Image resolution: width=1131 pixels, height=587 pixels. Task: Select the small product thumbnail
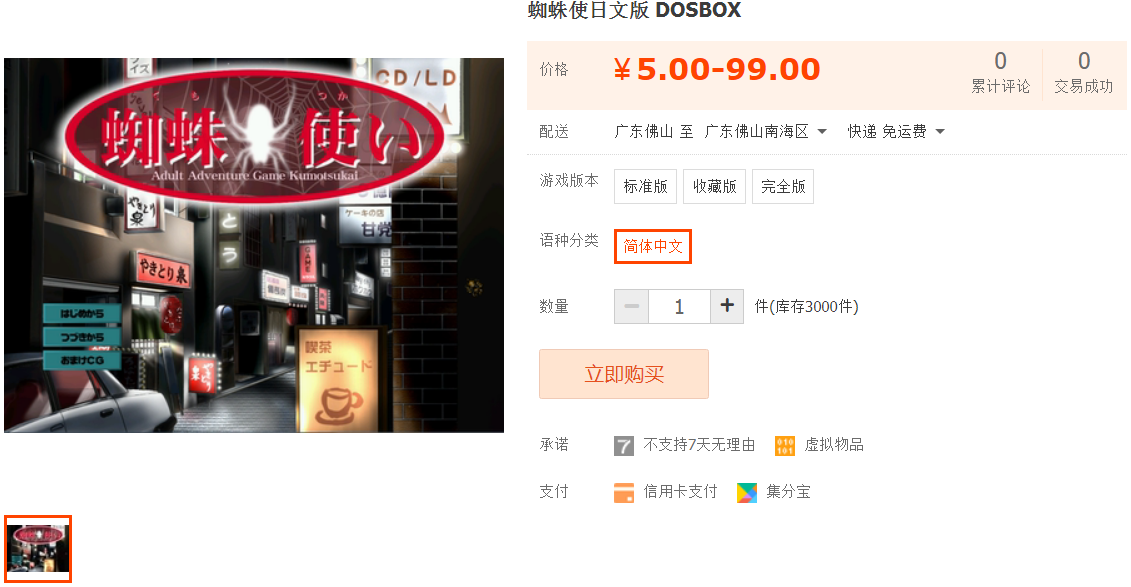click(x=38, y=549)
